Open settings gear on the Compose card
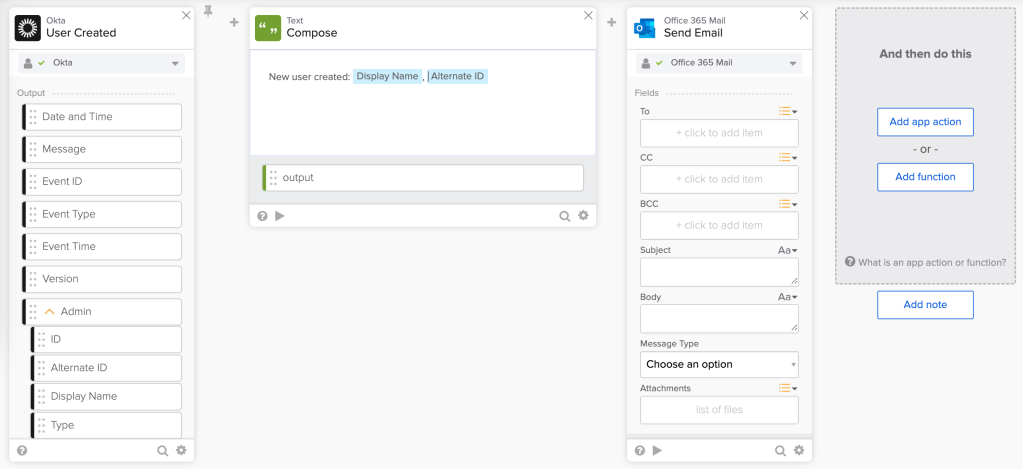This screenshot has width=1023, height=469. click(x=583, y=215)
